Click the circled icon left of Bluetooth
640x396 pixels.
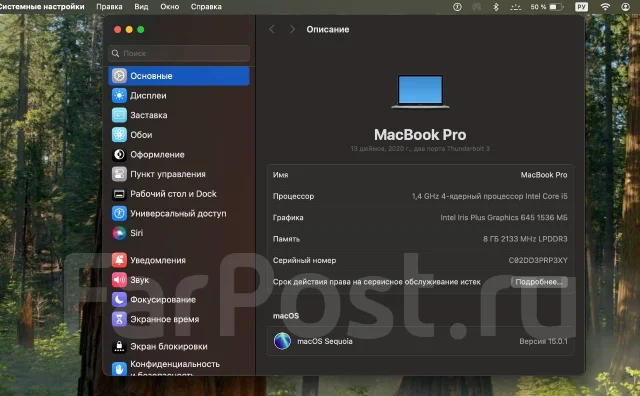click(458, 7)
